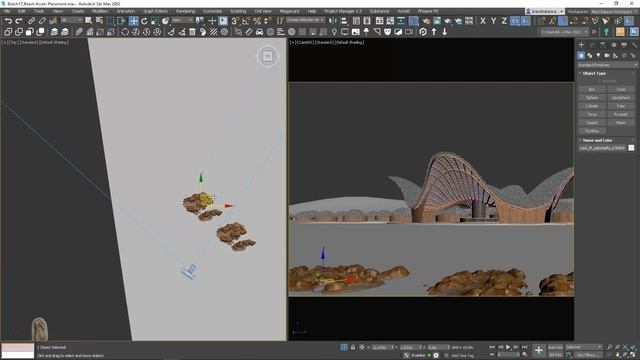Click the Plane primitive button
640x360 pixels.
tap(621, 123)
